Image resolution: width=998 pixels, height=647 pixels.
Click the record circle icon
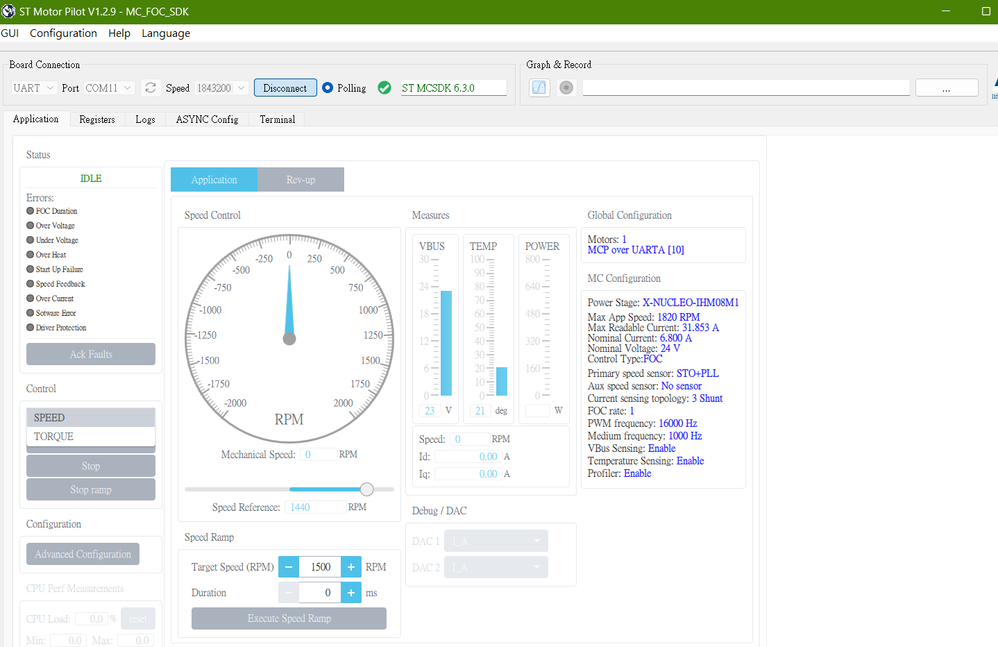coord(566,88)
